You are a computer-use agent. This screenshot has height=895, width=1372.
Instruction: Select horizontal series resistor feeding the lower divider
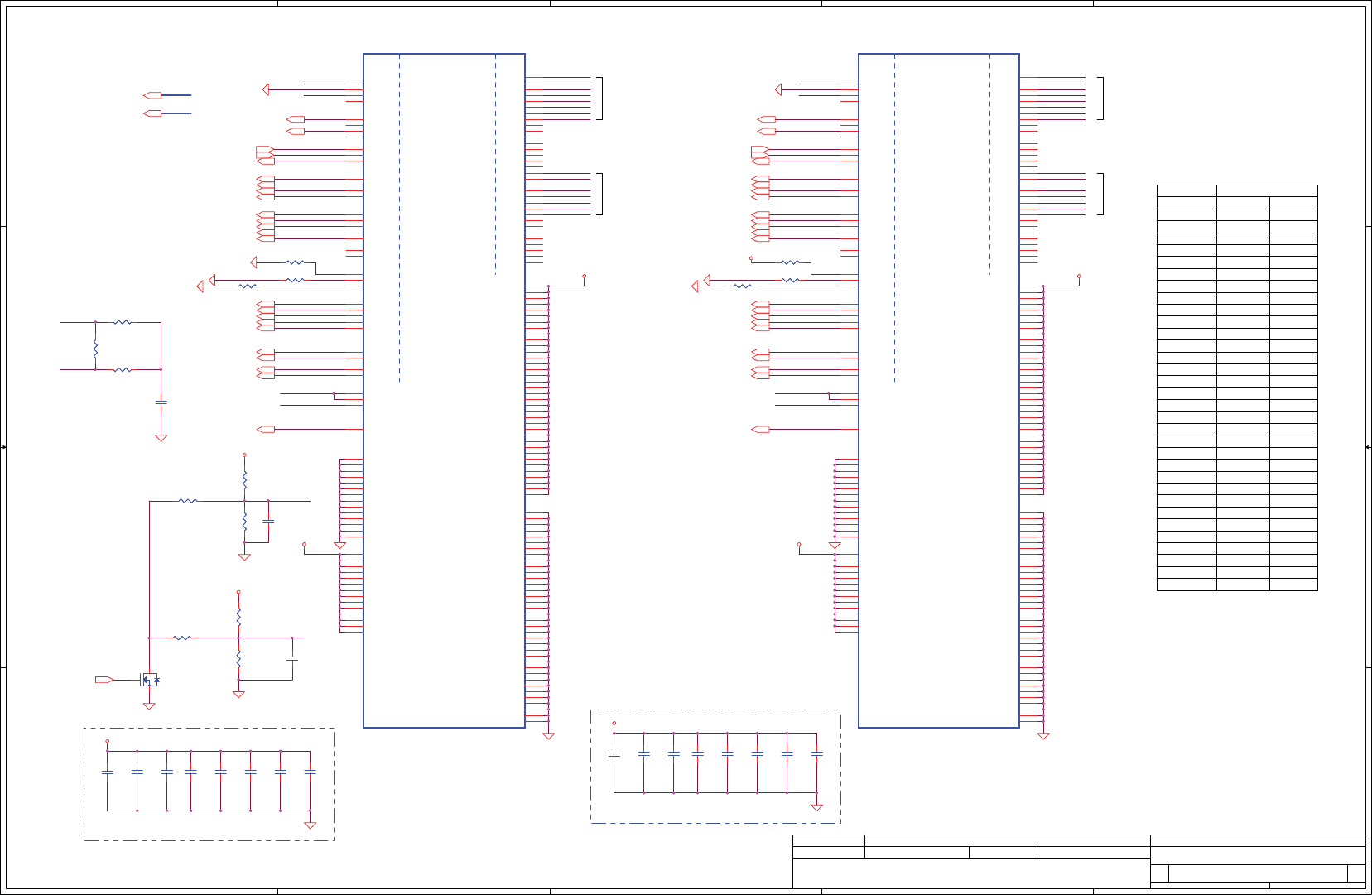(182, 638)
